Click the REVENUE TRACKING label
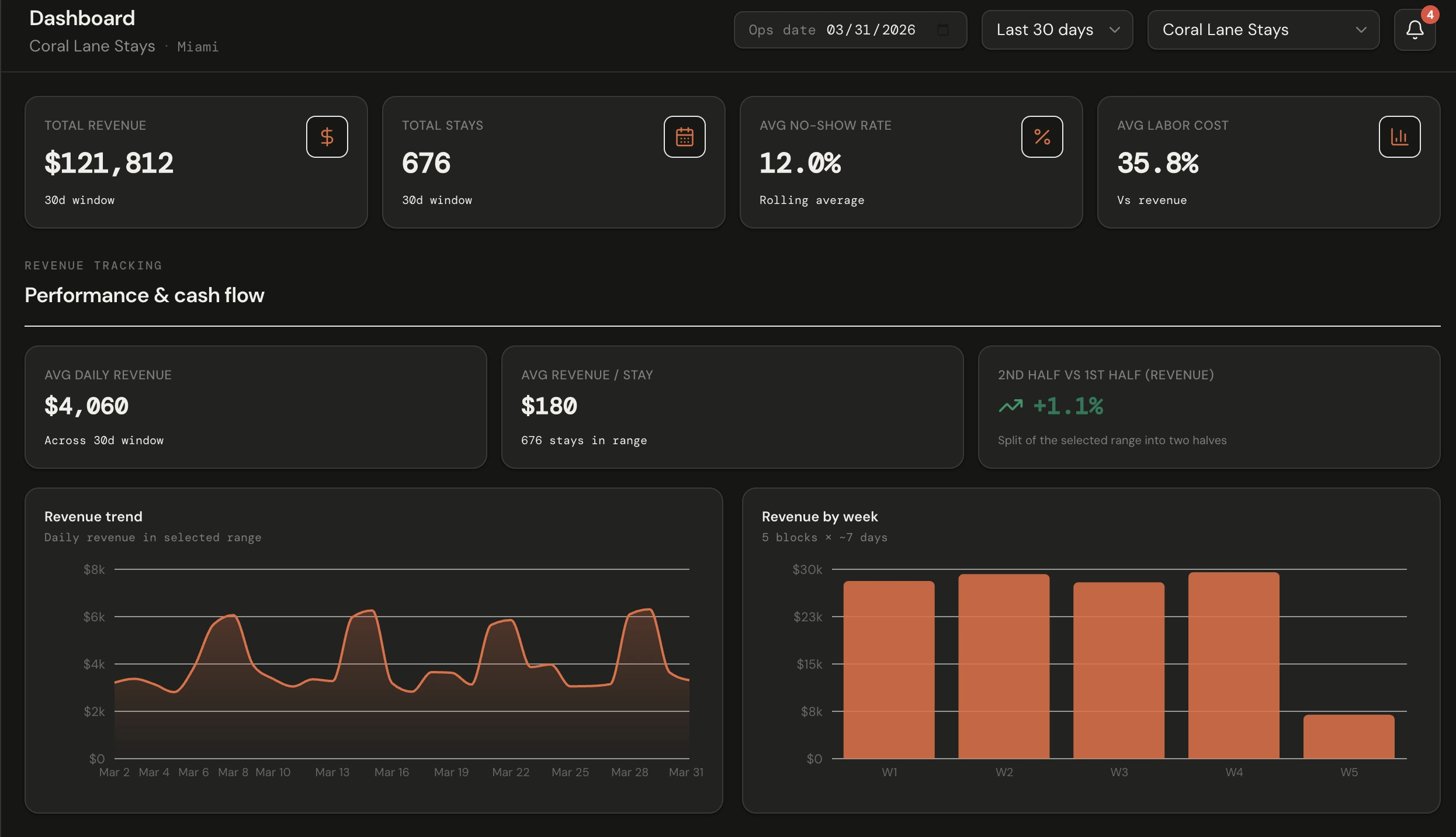Image resolution: width=1456 pixels, height=837 pixels. click(93, 265)
